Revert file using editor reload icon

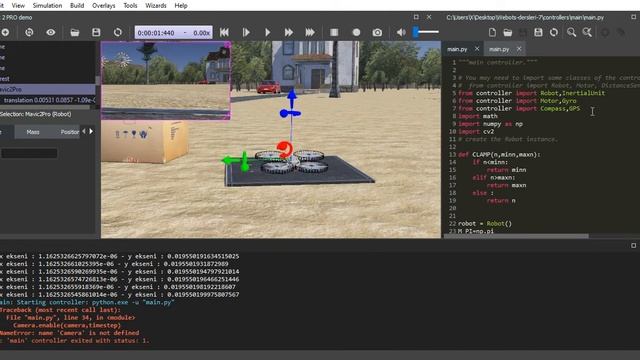tap(553, 32)
